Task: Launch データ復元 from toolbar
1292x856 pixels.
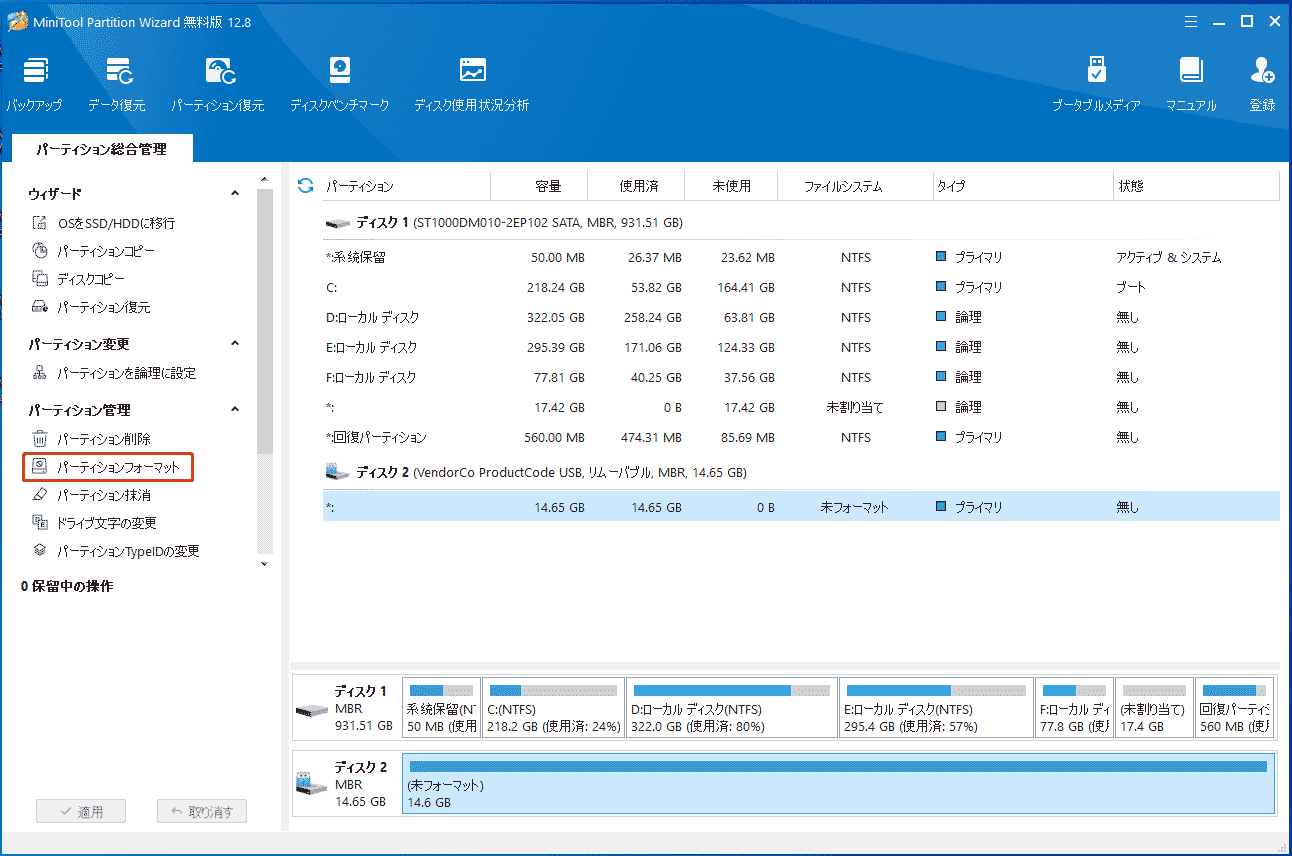Action: pos(117,85)
